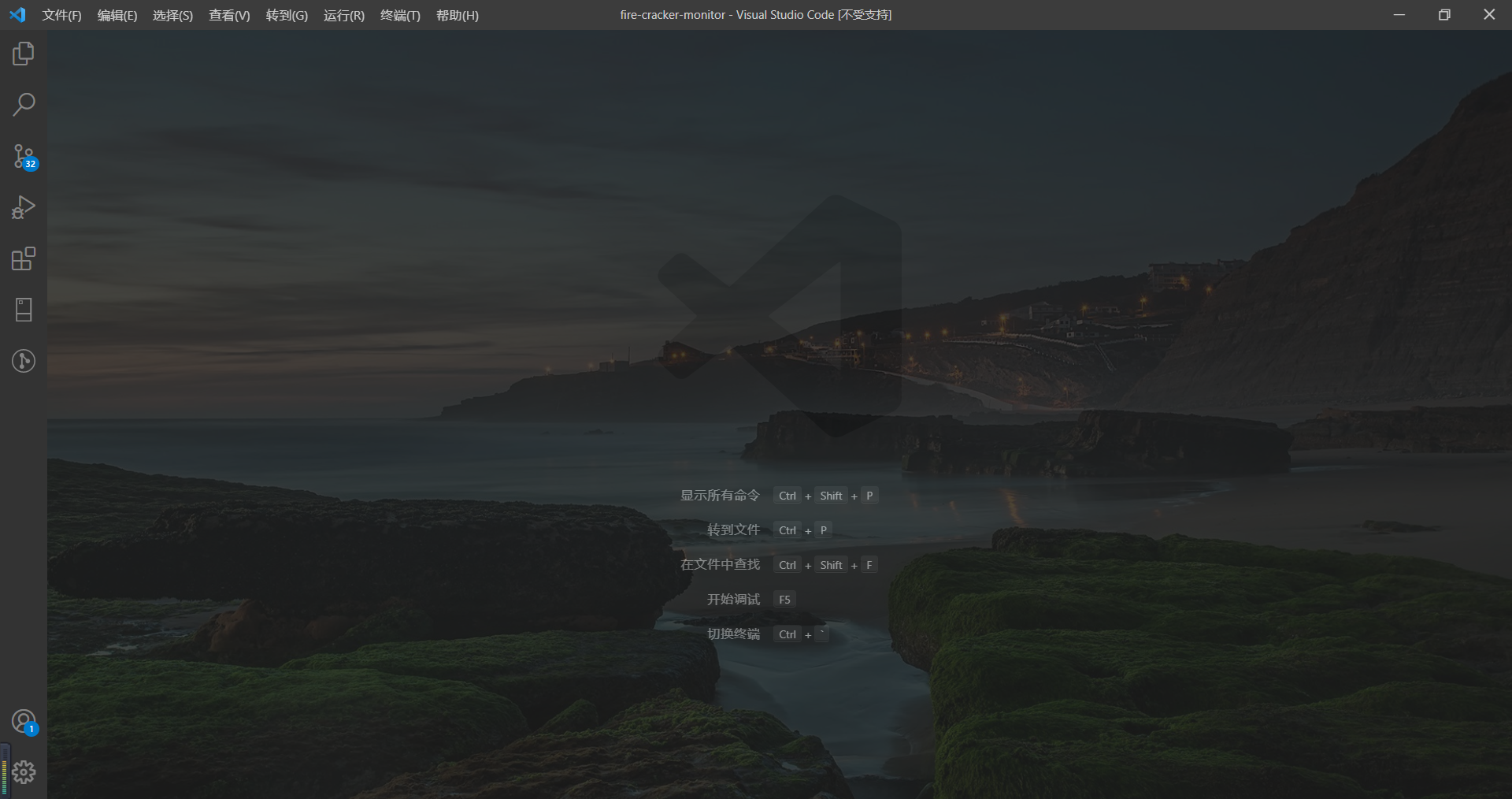Open the circled git-branch icon view
Viewport: 1512px width, 799px height.
point(24,361)
